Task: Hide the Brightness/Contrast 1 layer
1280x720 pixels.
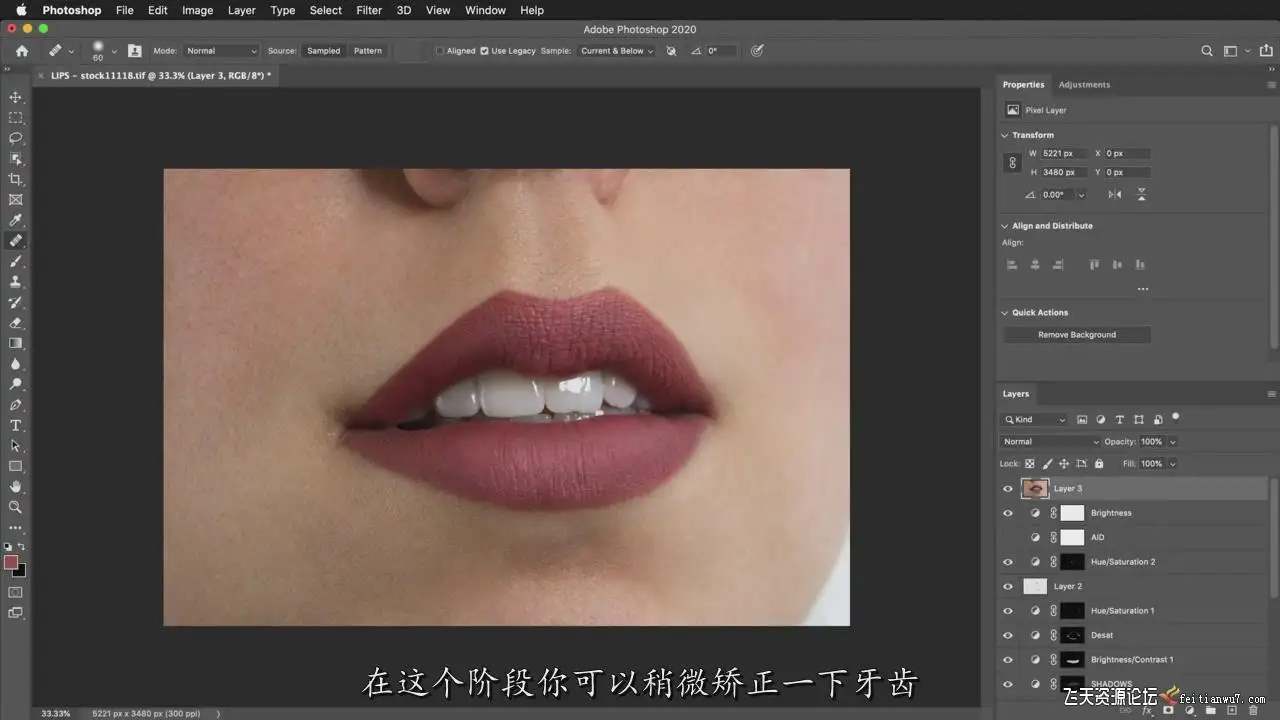Action: pyautogui.click(x=1008, y=660)
